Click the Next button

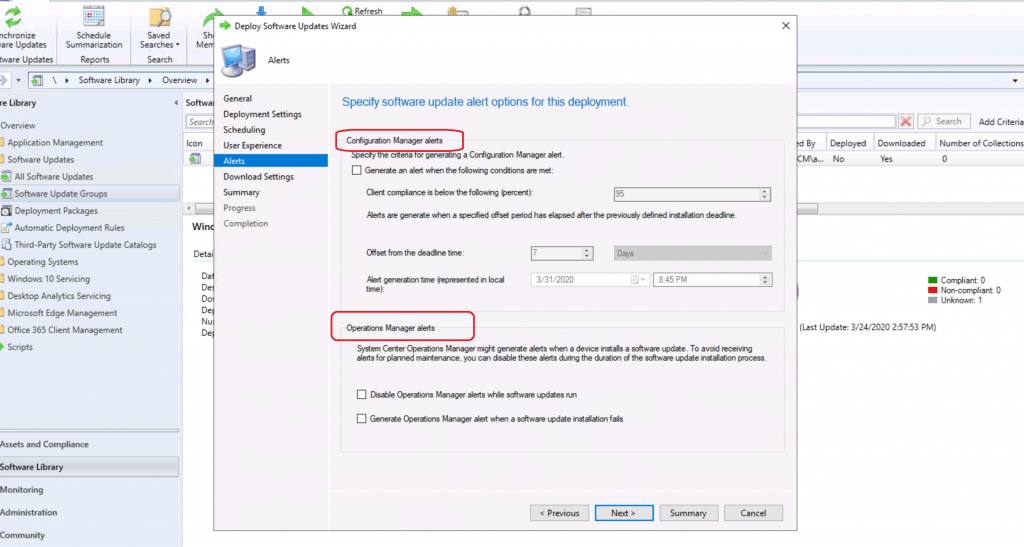click(624, 513)
